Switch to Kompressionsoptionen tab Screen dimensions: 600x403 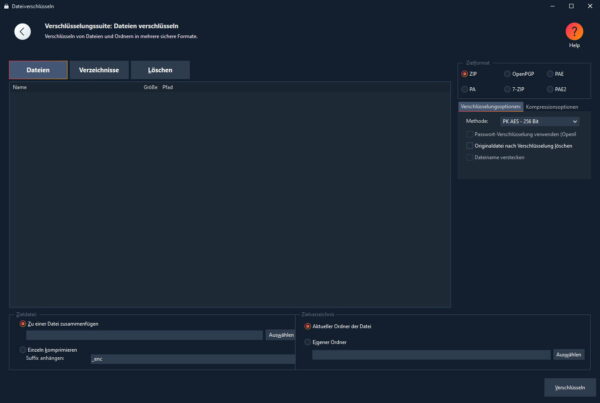tap(553, 106)
